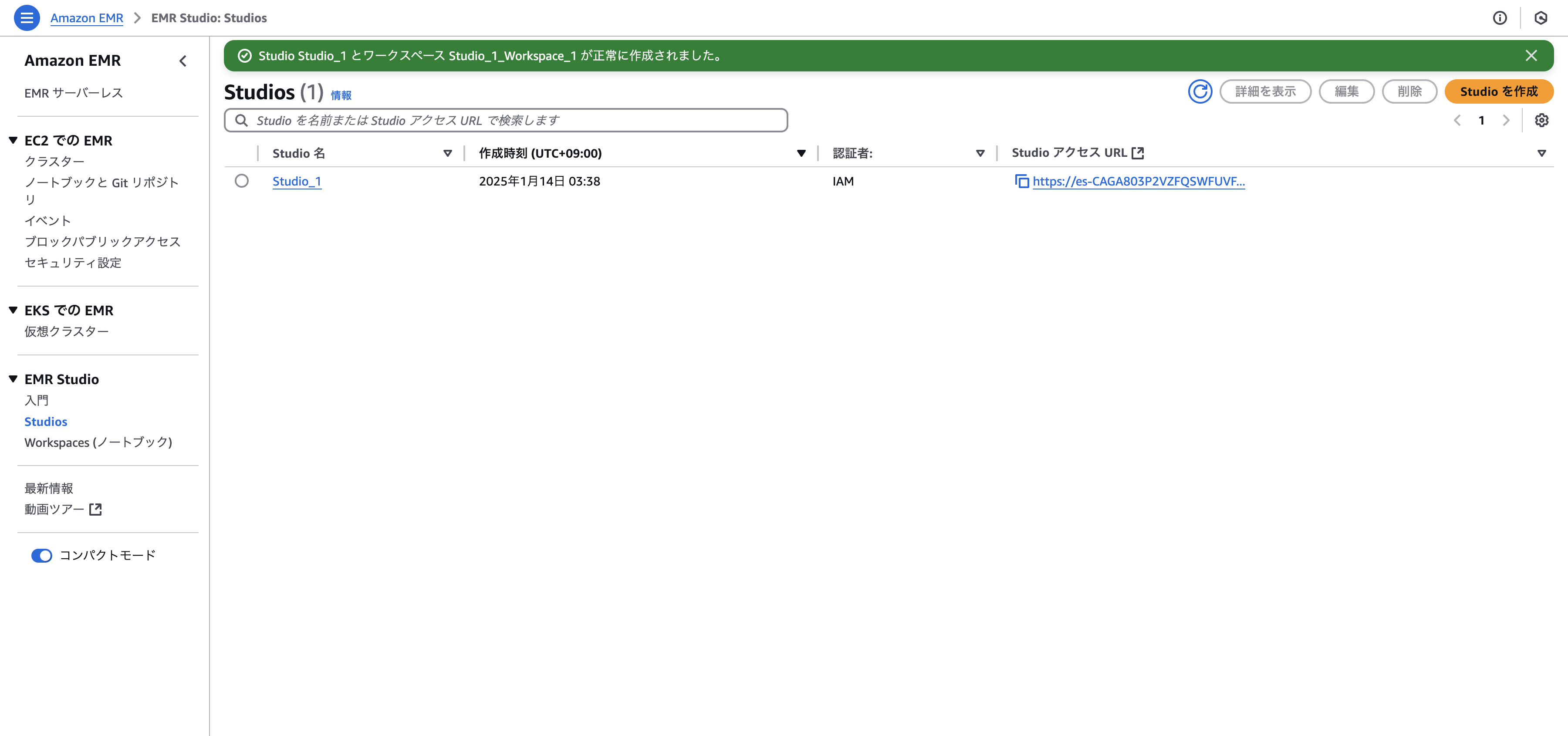This screenshot has width=1568, height=736.
Task: Open the Studio_1 link
Action: click(x=297, y=181)
